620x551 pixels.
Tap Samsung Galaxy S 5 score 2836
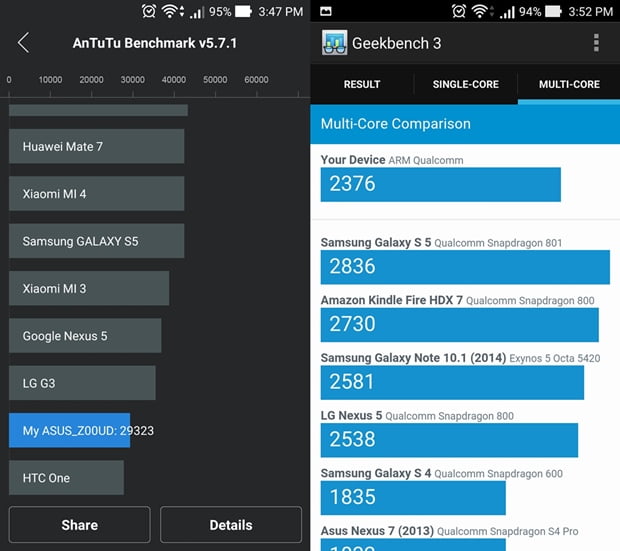click(x=465, y=267)
